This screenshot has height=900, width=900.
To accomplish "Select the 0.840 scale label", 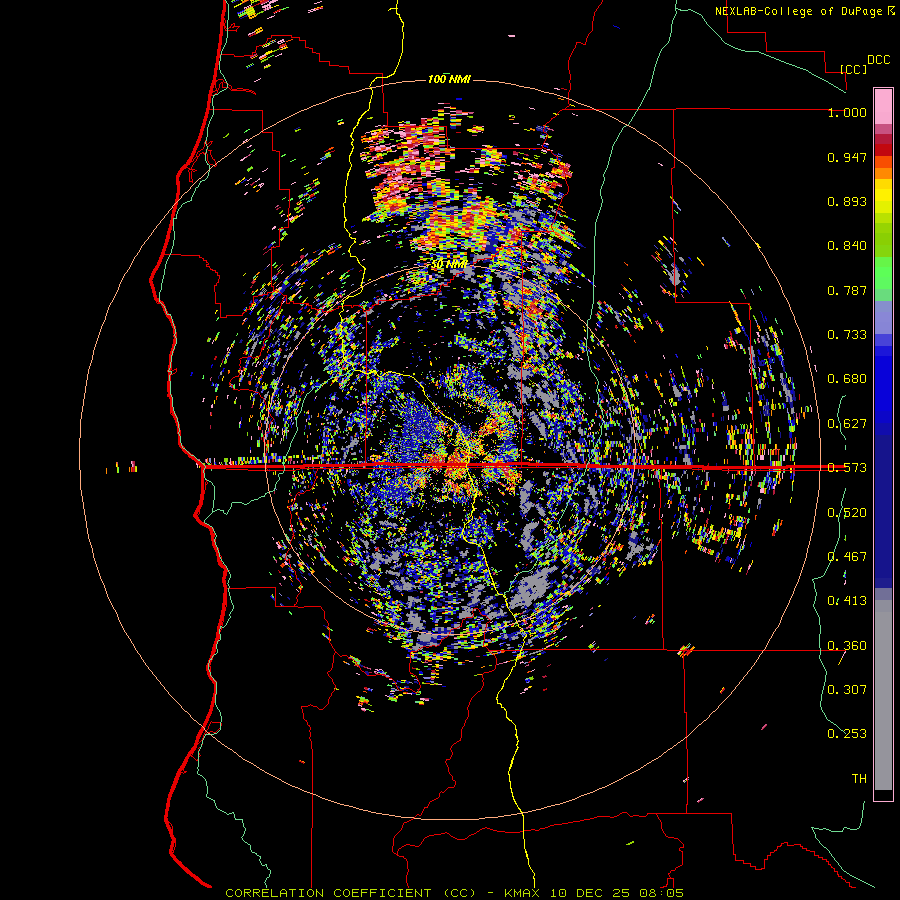I will pyautogui.click(x=847, y=246).
